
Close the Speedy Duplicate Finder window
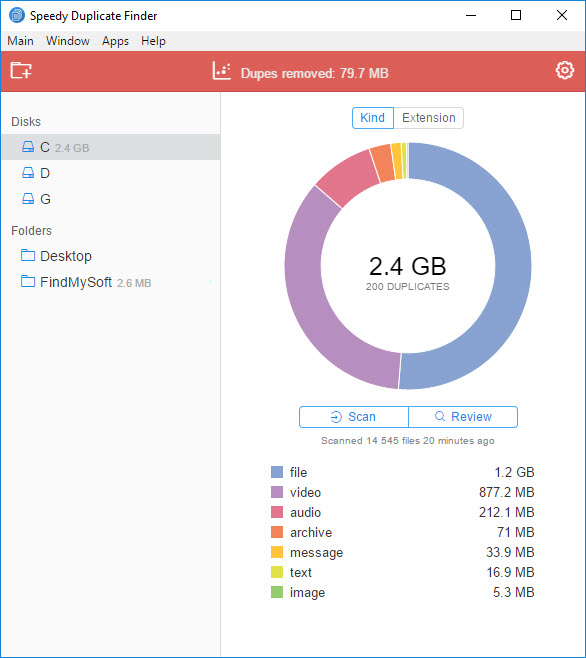[x=562, y=16]
